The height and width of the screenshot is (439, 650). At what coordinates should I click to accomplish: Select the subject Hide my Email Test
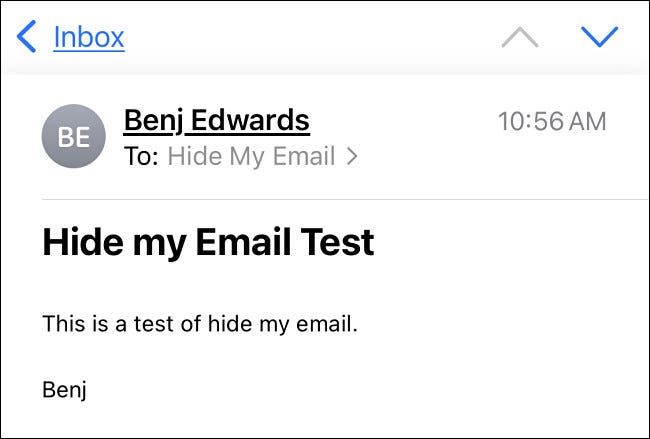[x=208, y=243]
